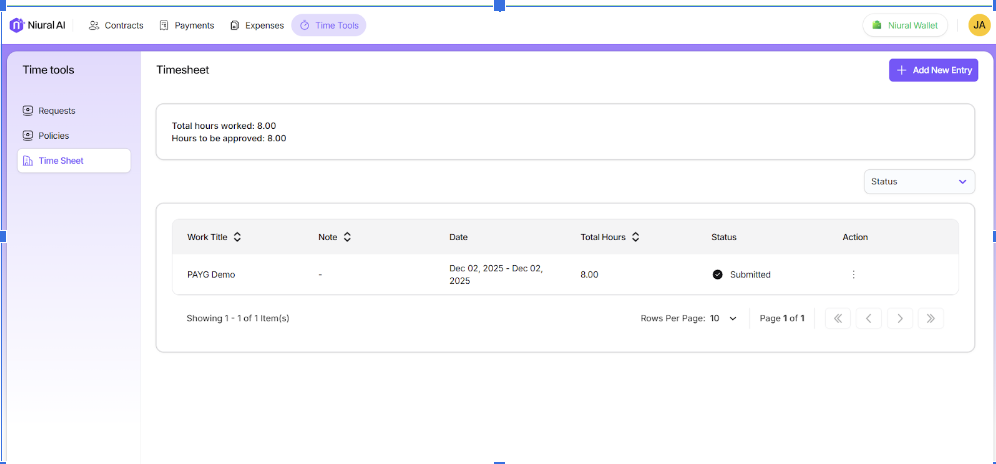Screen dimensions: 996x464
Task: Change Rows Per Page dropdown
Action: coord(724,318)
